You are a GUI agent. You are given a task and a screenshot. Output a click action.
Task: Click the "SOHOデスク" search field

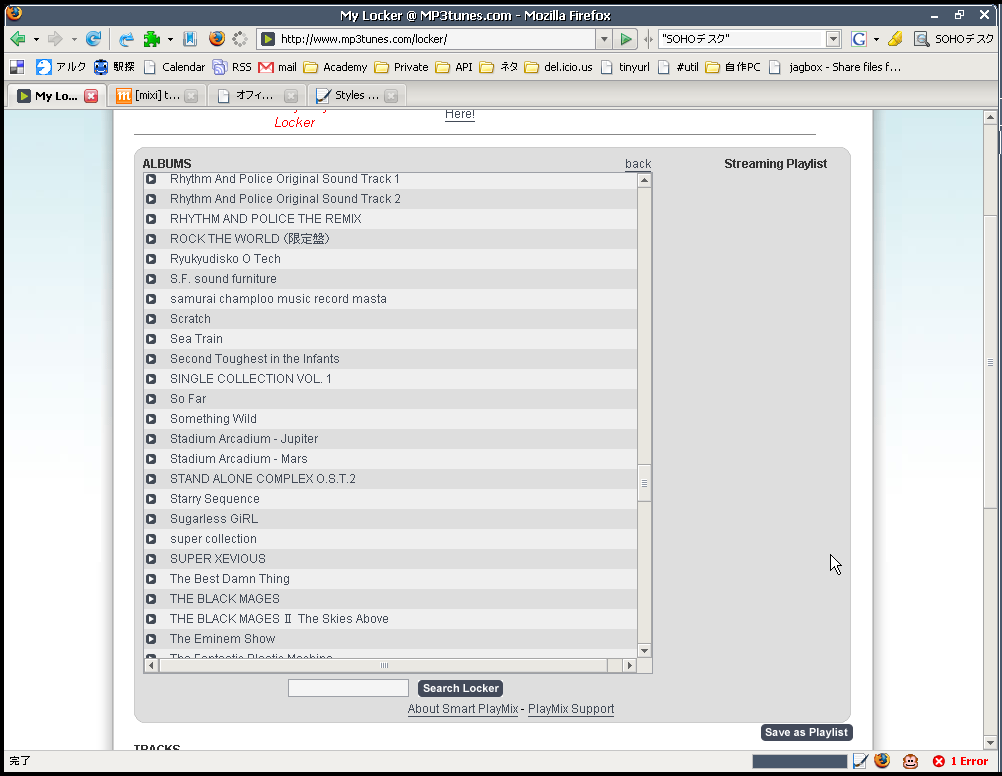point(741,40)
